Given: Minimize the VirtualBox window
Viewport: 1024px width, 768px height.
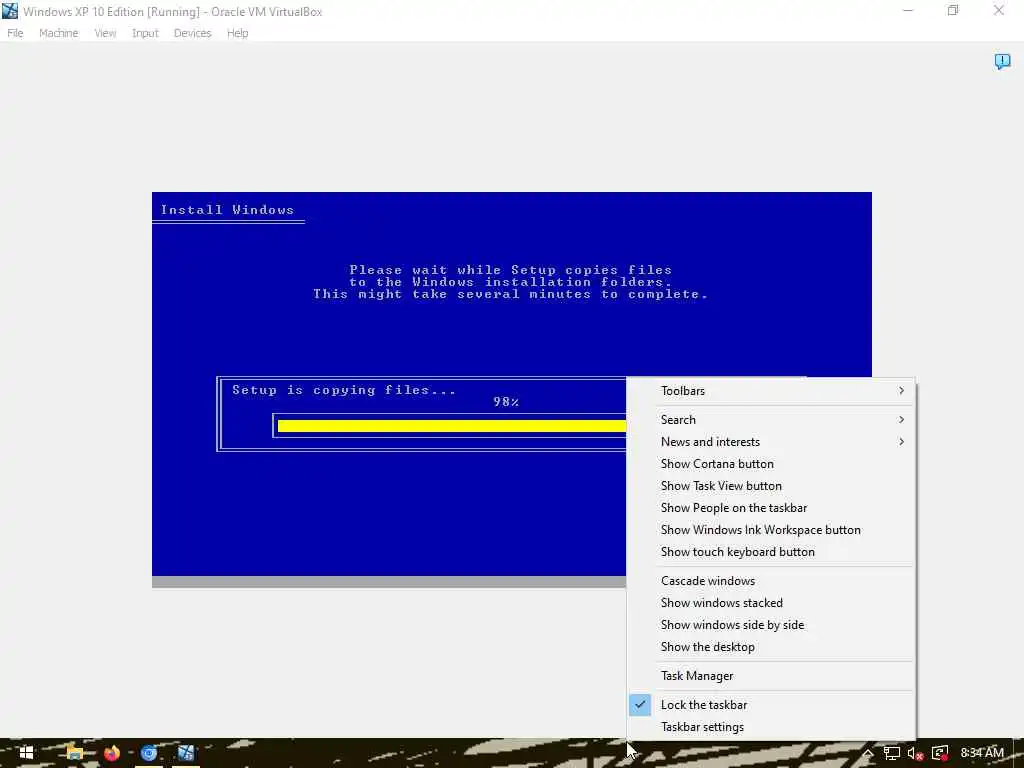Looking at the screenshot, I should (908, 11).
